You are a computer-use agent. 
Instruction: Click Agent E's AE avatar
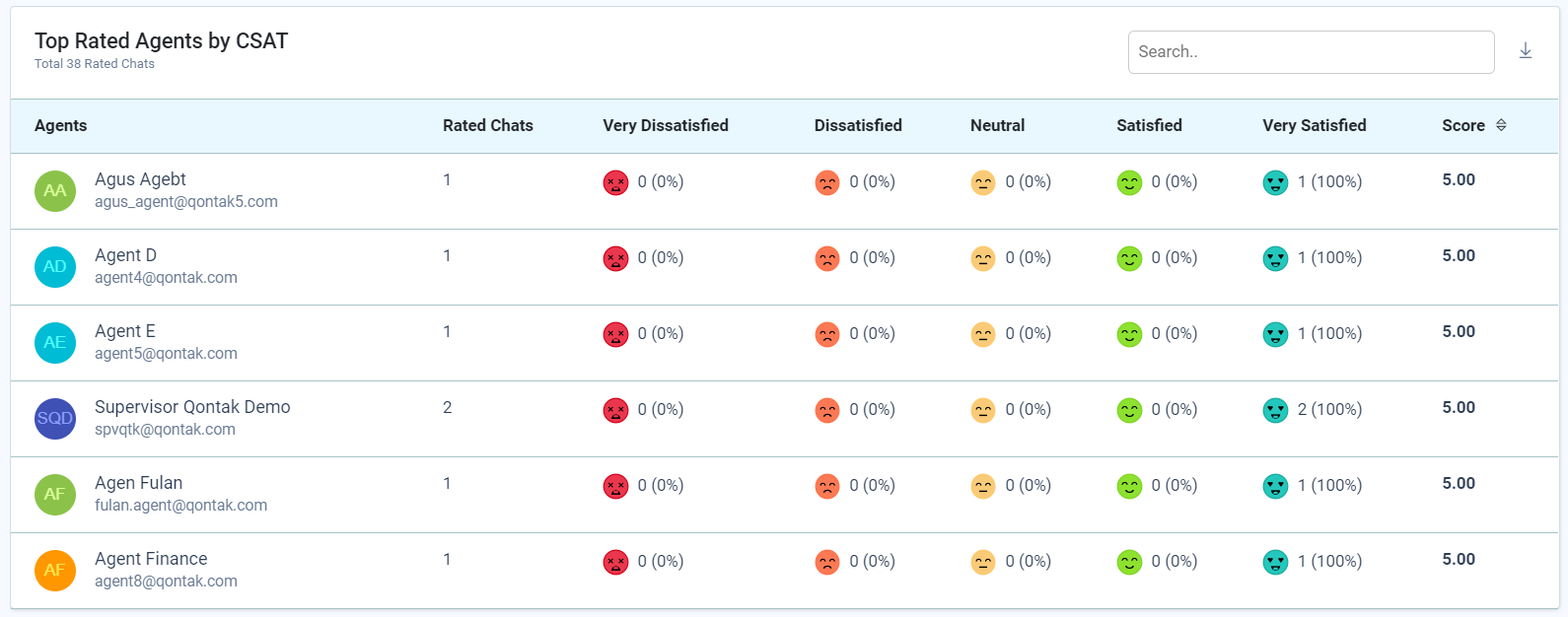[x=55, y=343]
